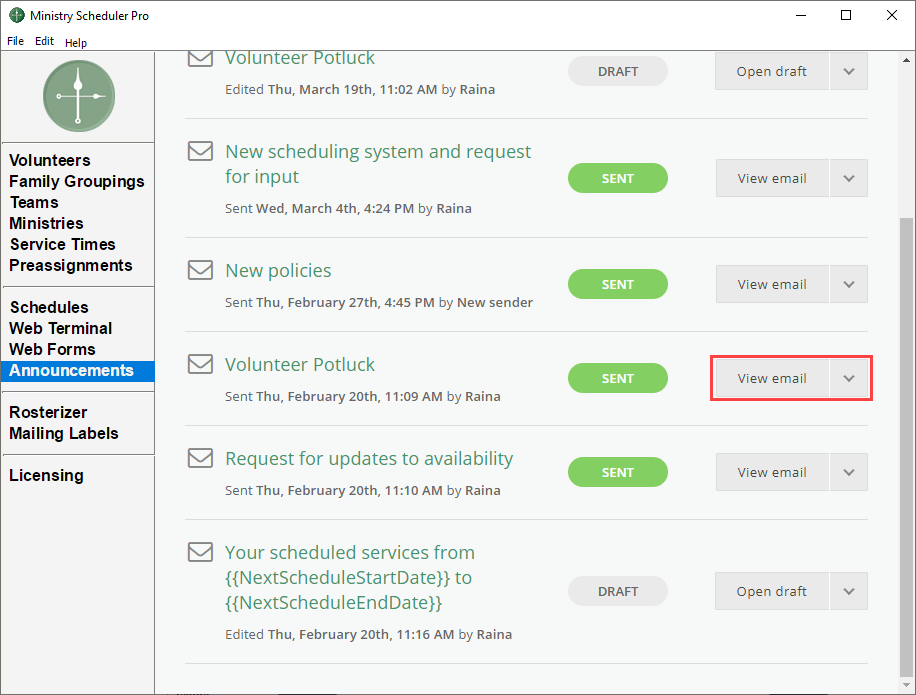The image size is (916, 695).
Task: Click the DRAFT badge for Your scheduled services
Action: coord(617,591)
